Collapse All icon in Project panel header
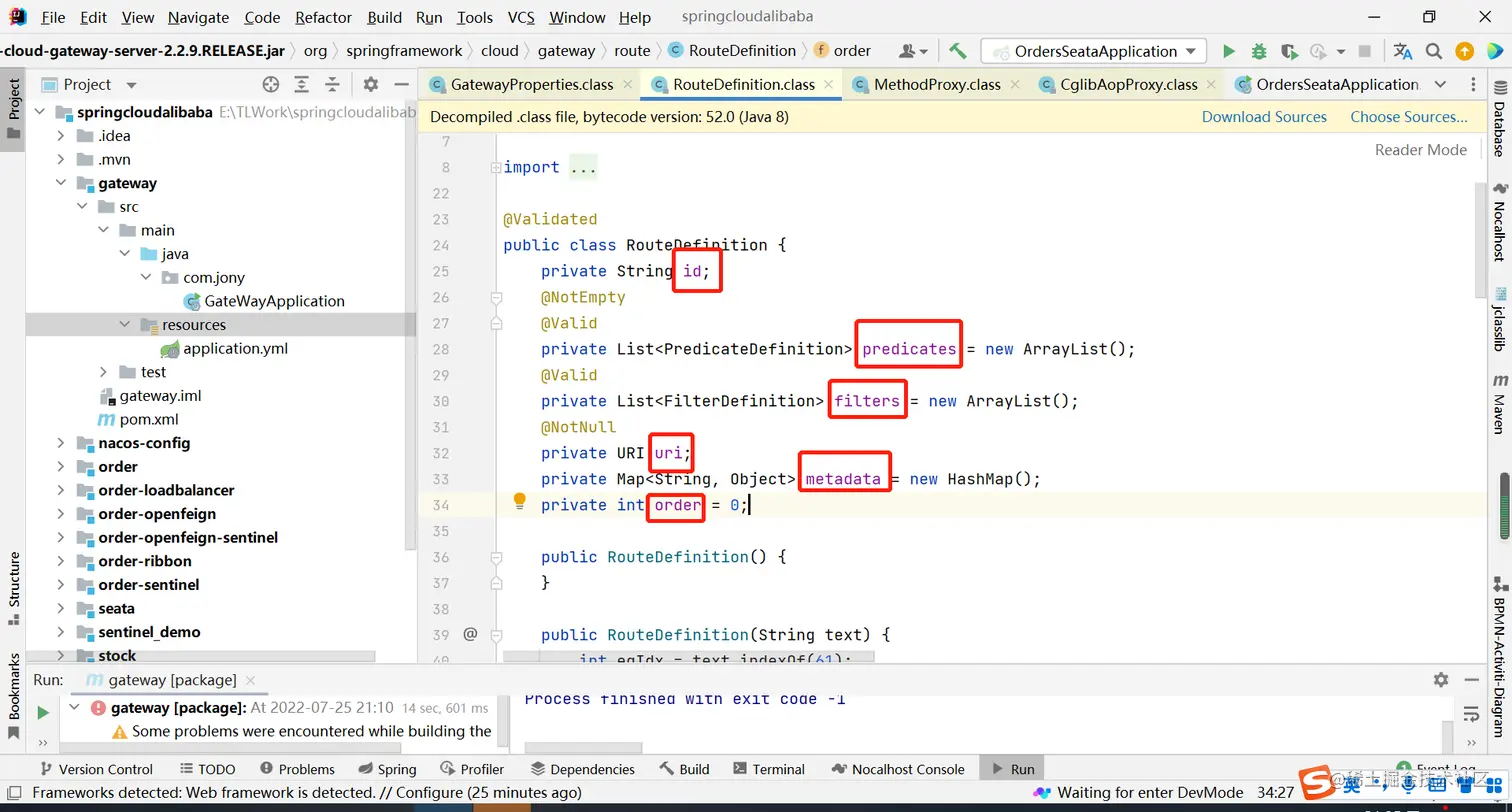Viewport: 1512px width, 812px height. [332, 85]
